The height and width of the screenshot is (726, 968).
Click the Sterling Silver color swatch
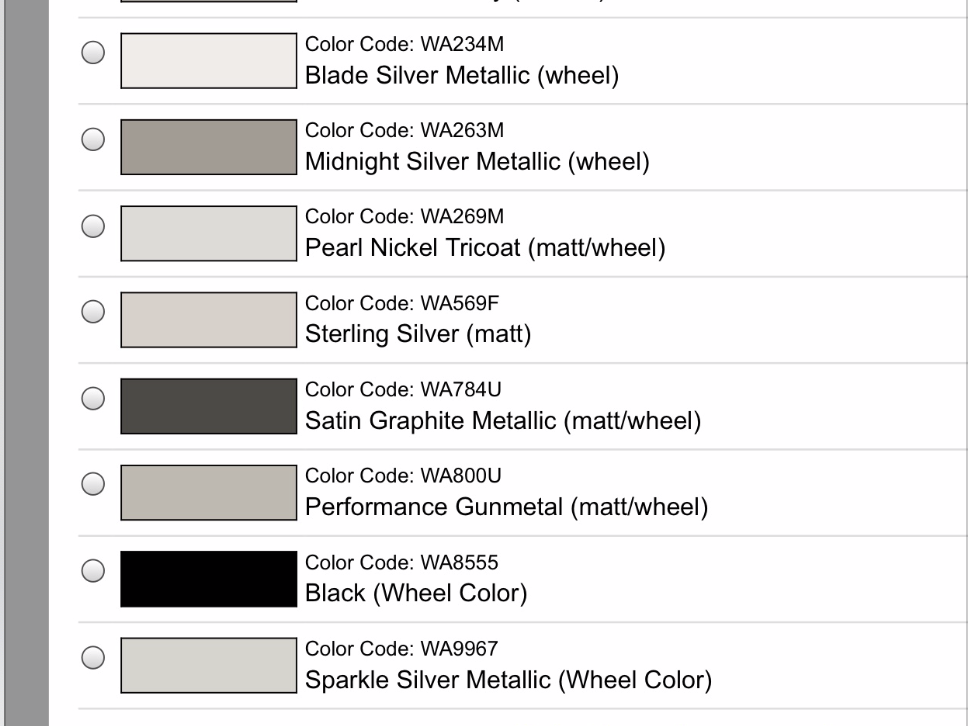208,319
